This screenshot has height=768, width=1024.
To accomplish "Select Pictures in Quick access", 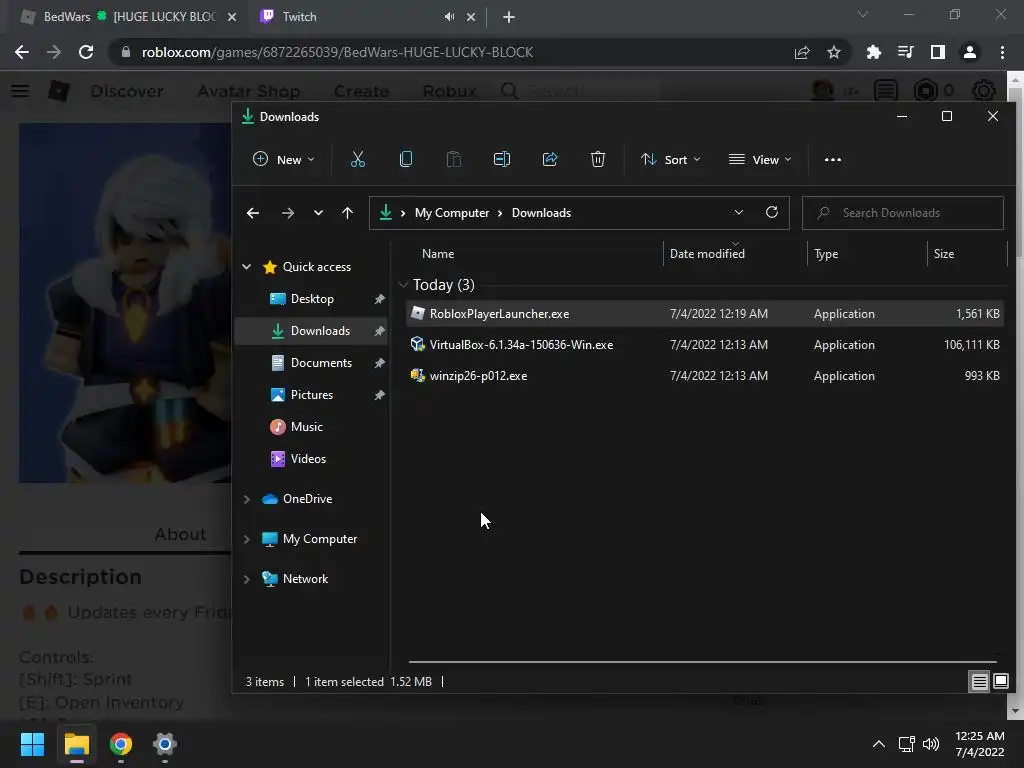I will coord(312,395).
